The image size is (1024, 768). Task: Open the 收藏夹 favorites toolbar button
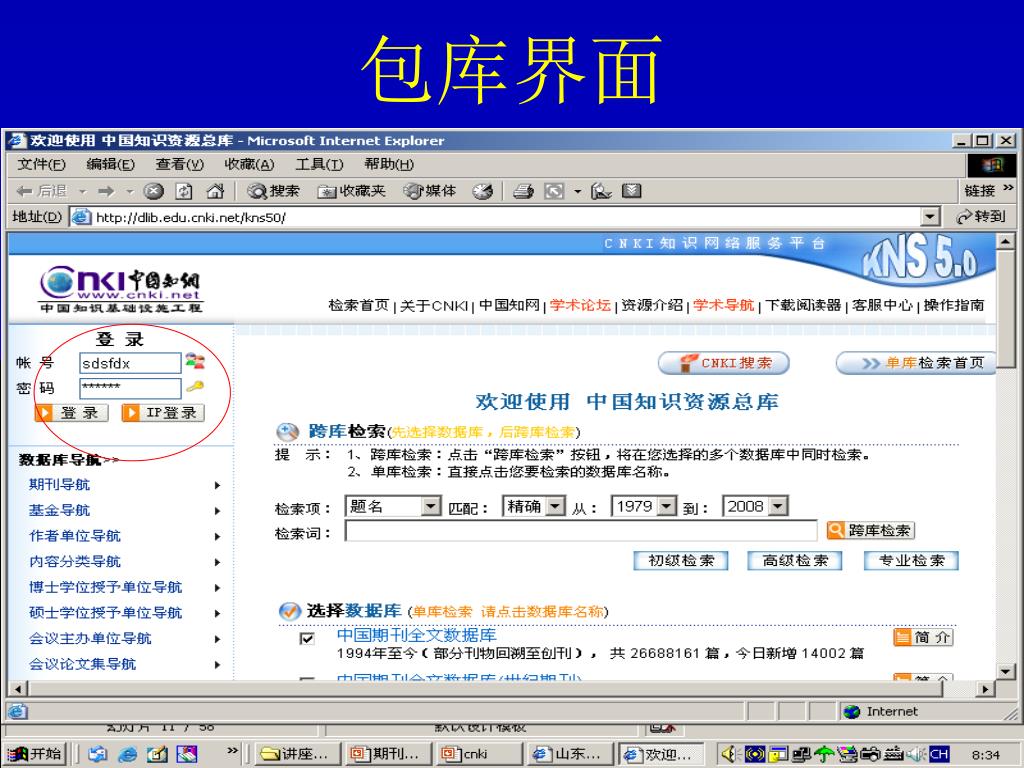point(351,191)
